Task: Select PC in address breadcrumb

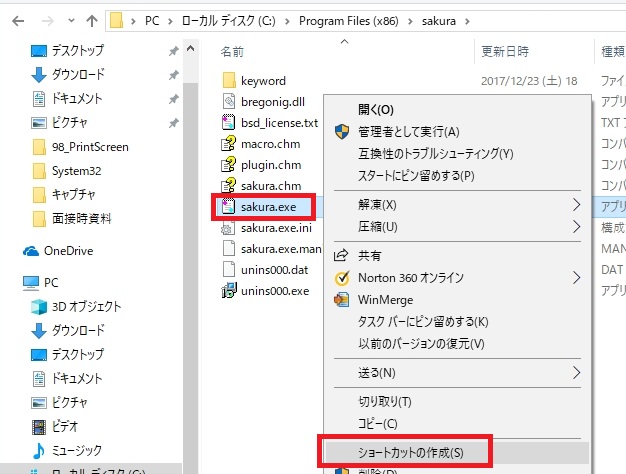Action: [x=152, y=21]
